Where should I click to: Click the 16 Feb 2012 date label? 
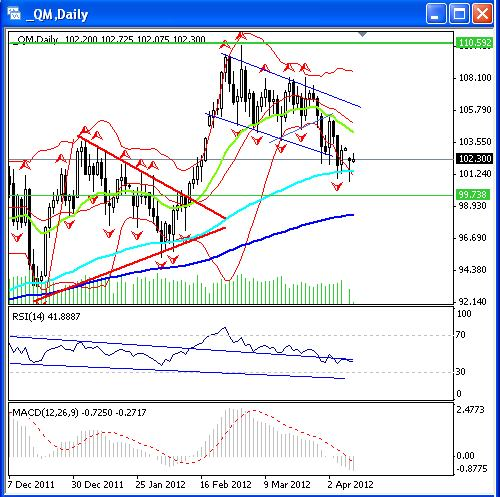[x=226, y=484]
